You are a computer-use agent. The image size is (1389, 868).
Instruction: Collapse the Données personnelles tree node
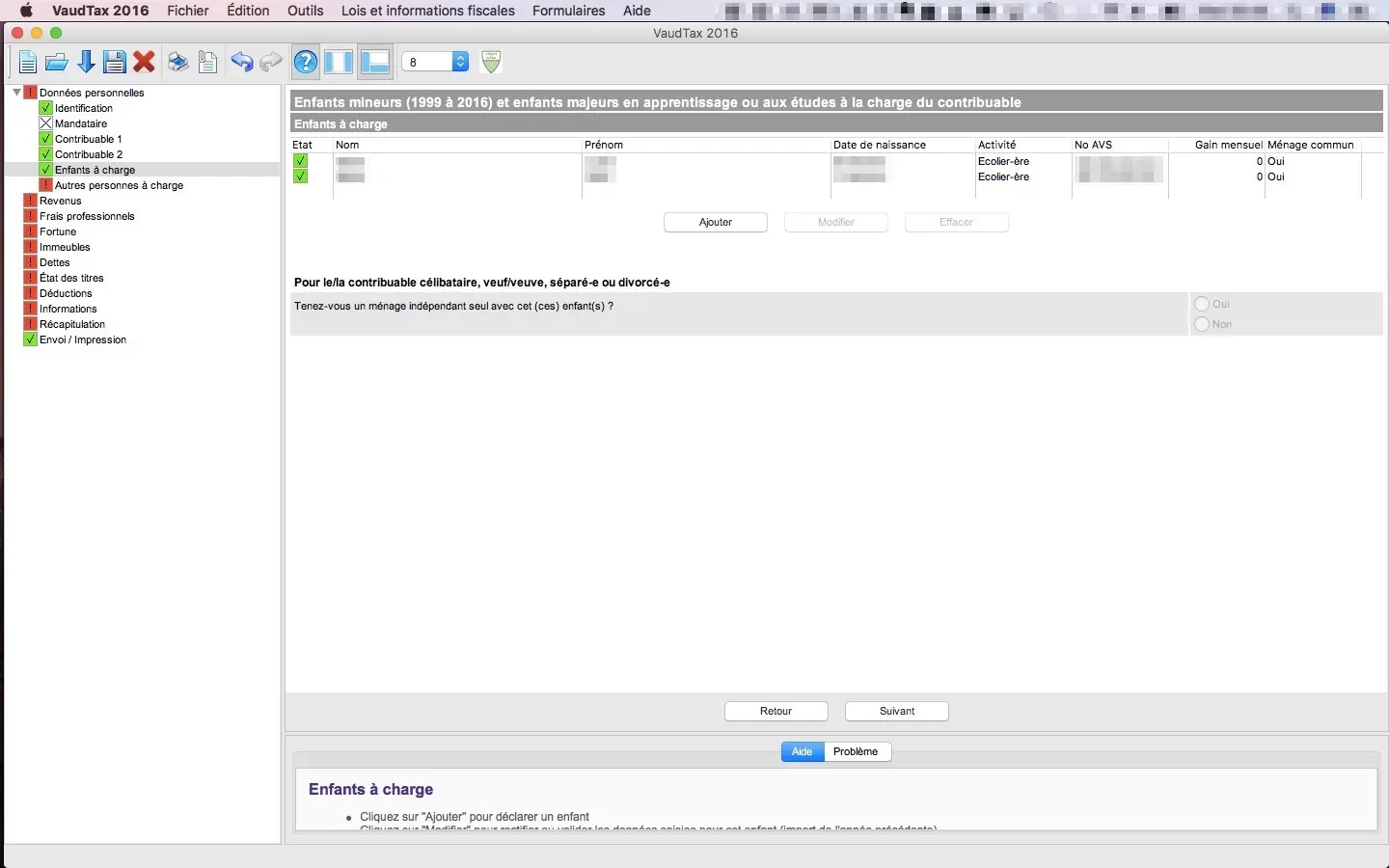click(16, 93)
